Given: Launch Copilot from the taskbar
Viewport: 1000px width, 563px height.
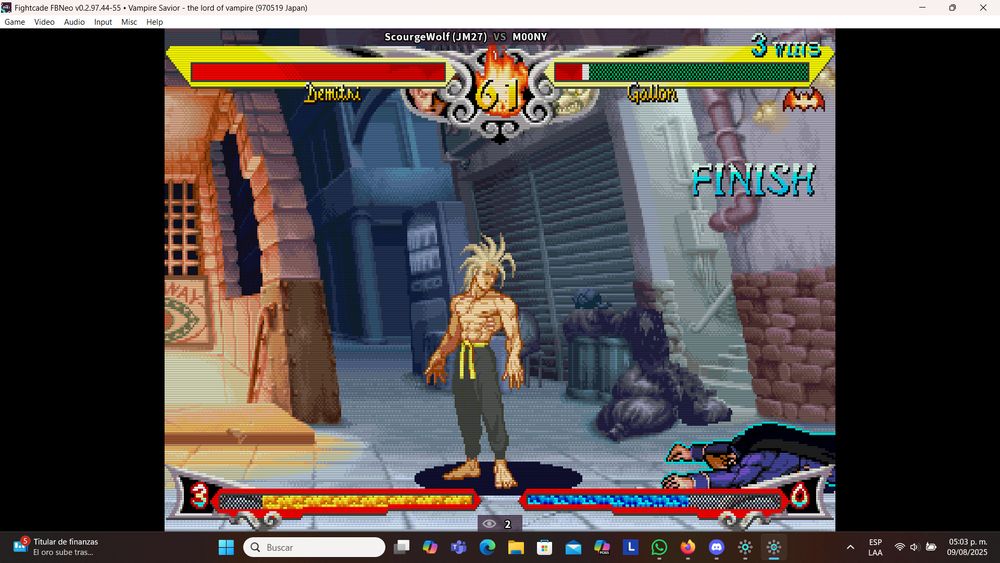Looking at the screenshot, I should pos(430,547).
